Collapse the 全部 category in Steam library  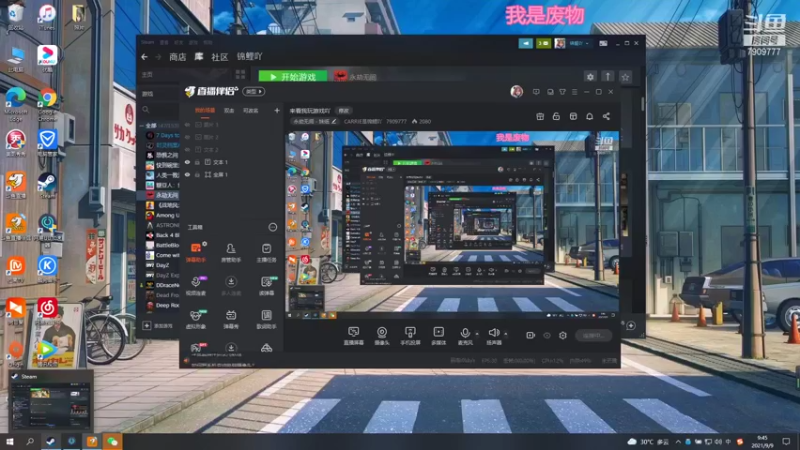(x=142, y=126)
